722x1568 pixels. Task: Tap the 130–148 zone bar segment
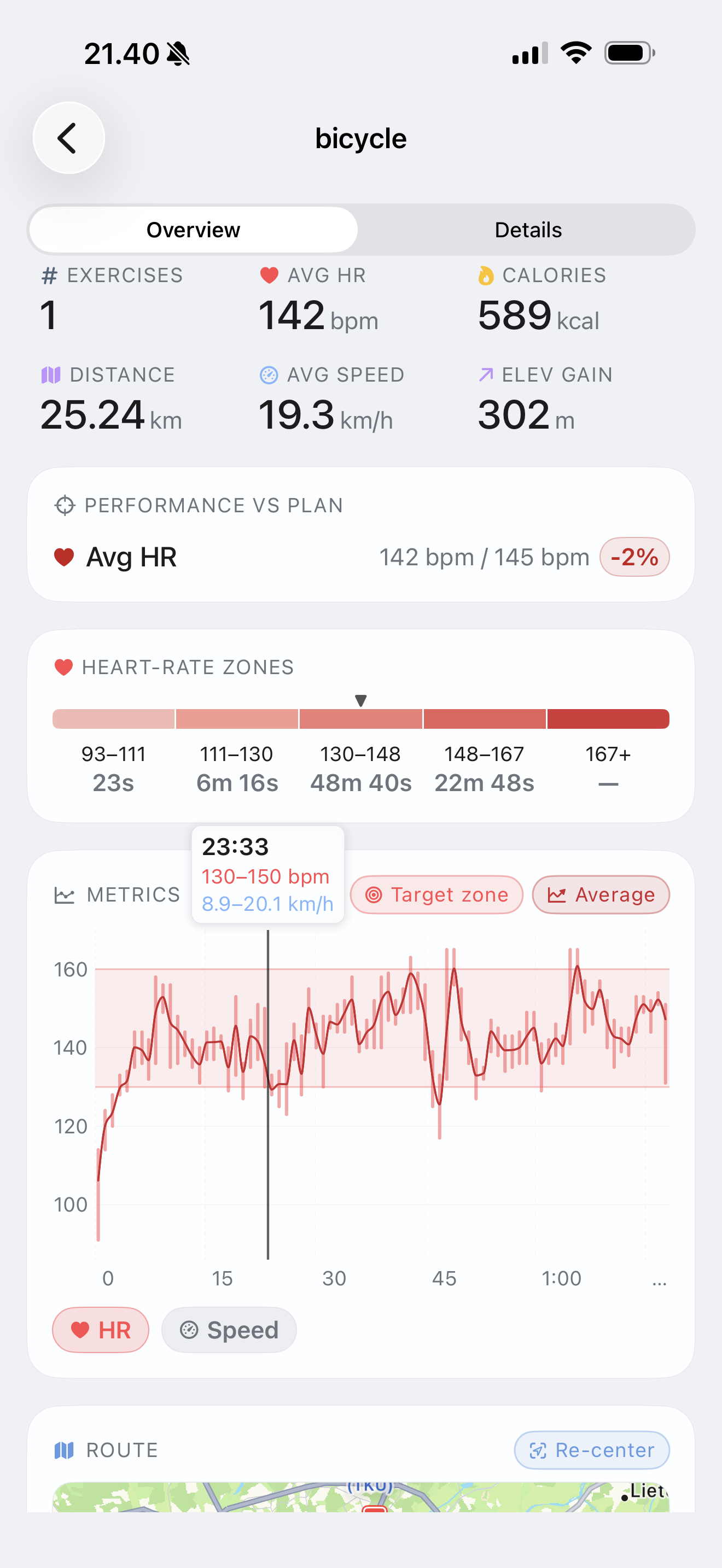[361, 719]
